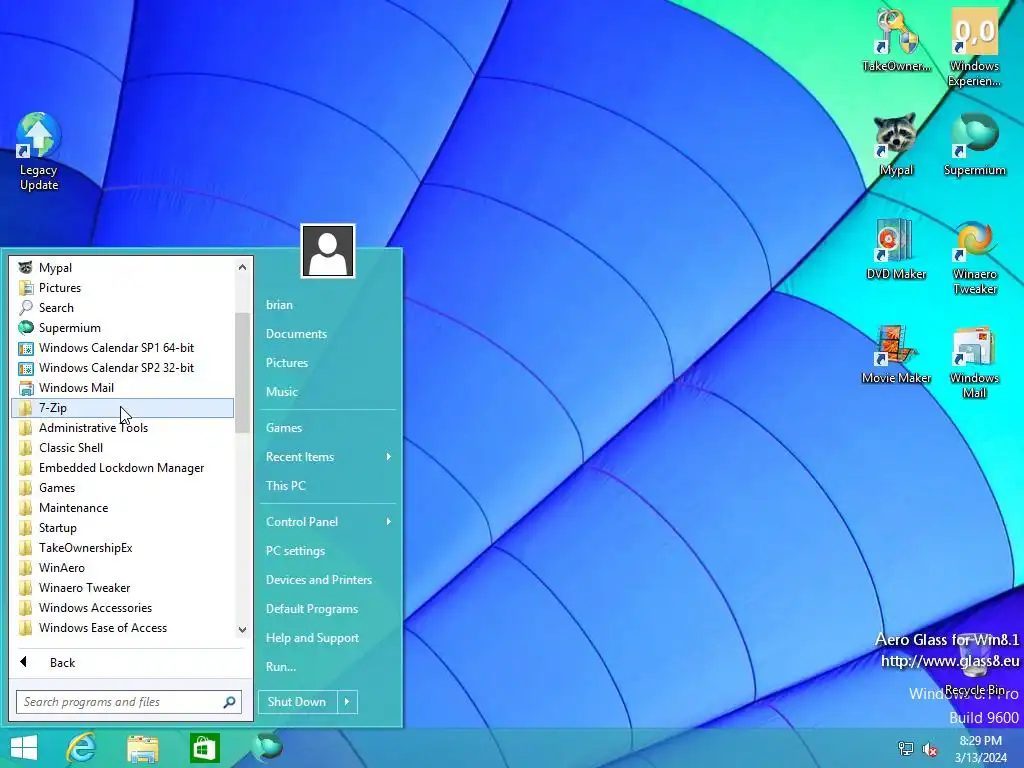Click the programs list scroll up arrow
Screen dimensions: 1024x768
[242, 267]
